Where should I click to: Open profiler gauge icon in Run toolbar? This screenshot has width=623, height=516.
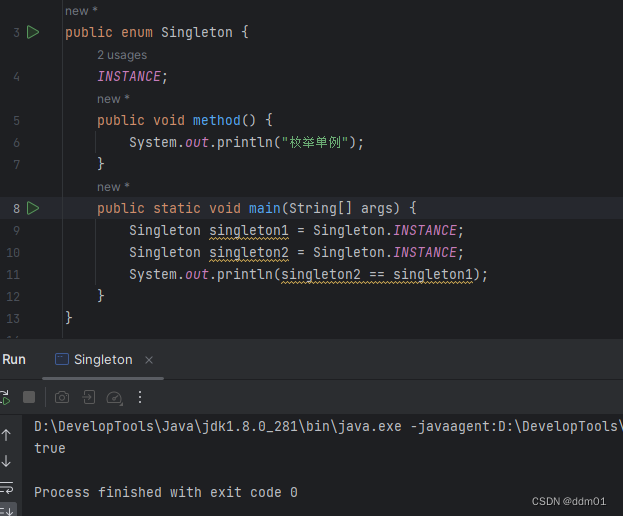tap(114, 398)
